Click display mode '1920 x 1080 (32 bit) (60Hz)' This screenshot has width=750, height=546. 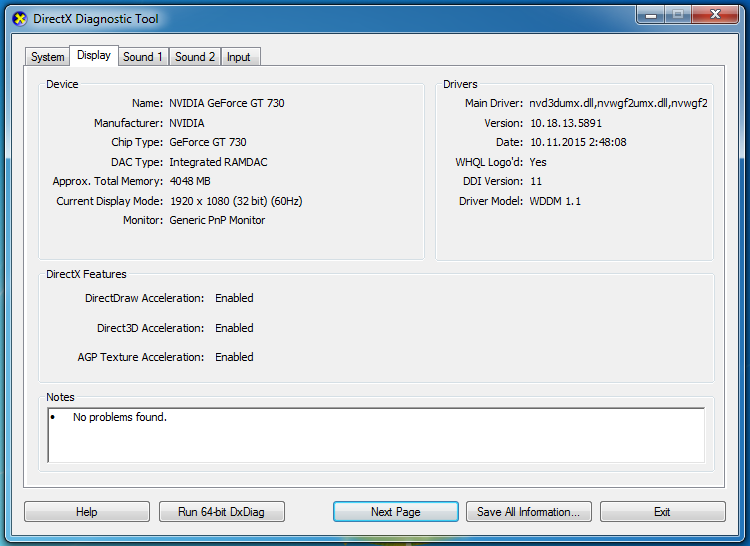pos(236,201)
